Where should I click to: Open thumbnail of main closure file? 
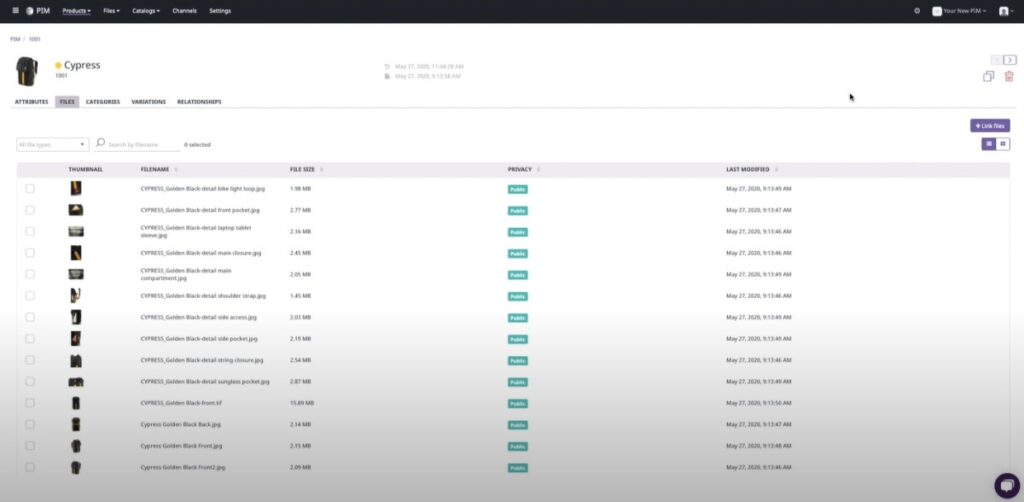(x=76, y=253)
